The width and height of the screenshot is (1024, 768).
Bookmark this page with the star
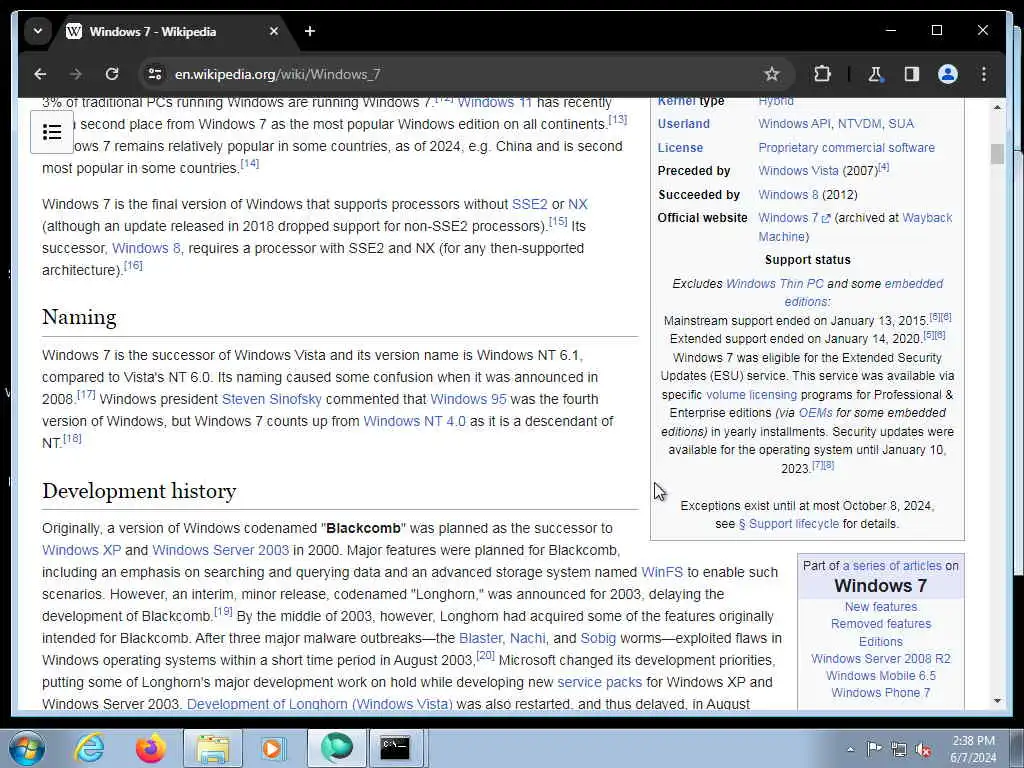[771, 74]
